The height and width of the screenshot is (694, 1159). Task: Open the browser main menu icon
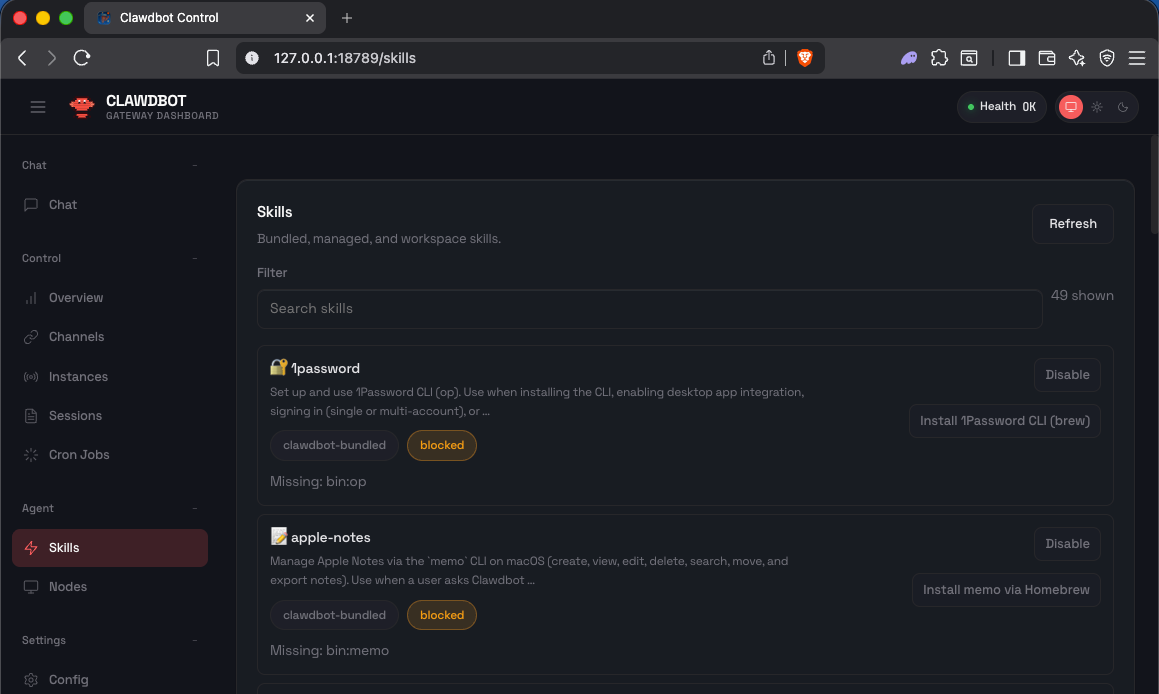coord(1137,58)
